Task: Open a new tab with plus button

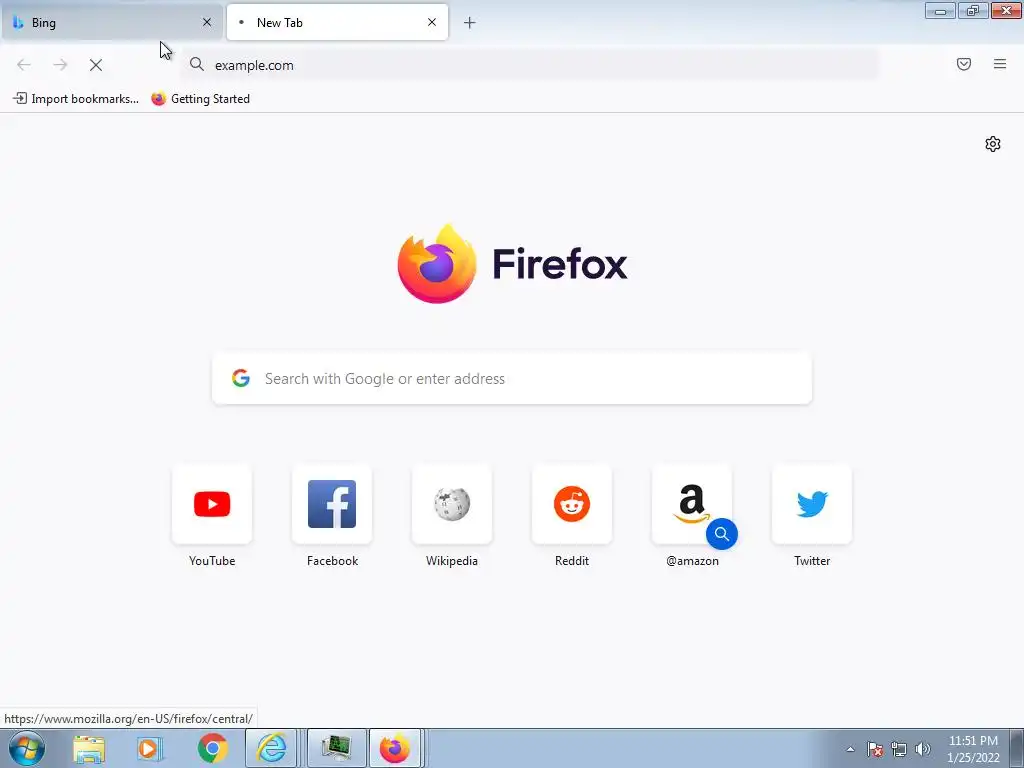Action: (470, 23)
